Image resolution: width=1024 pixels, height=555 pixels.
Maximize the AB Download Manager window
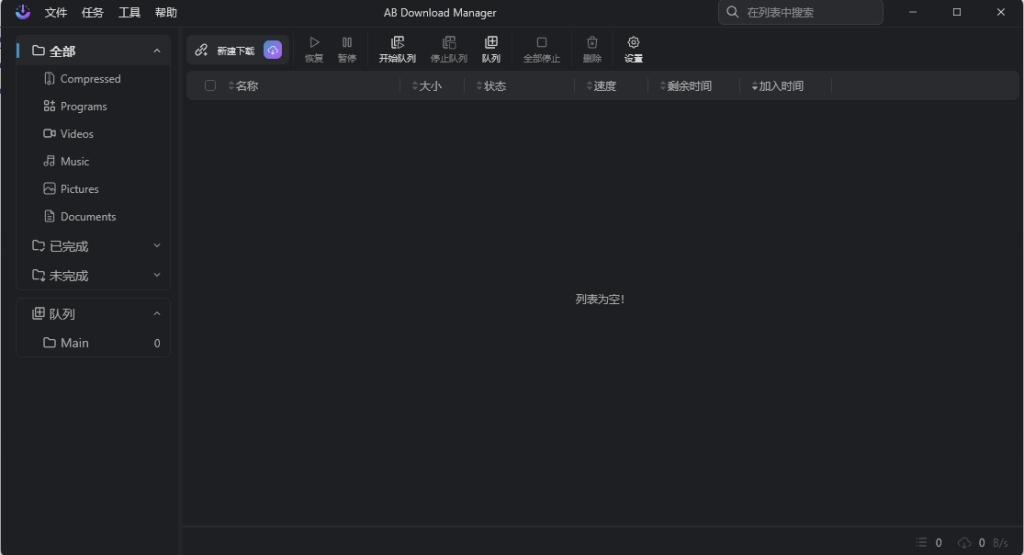pyautogui.click(x=957, y=12)
